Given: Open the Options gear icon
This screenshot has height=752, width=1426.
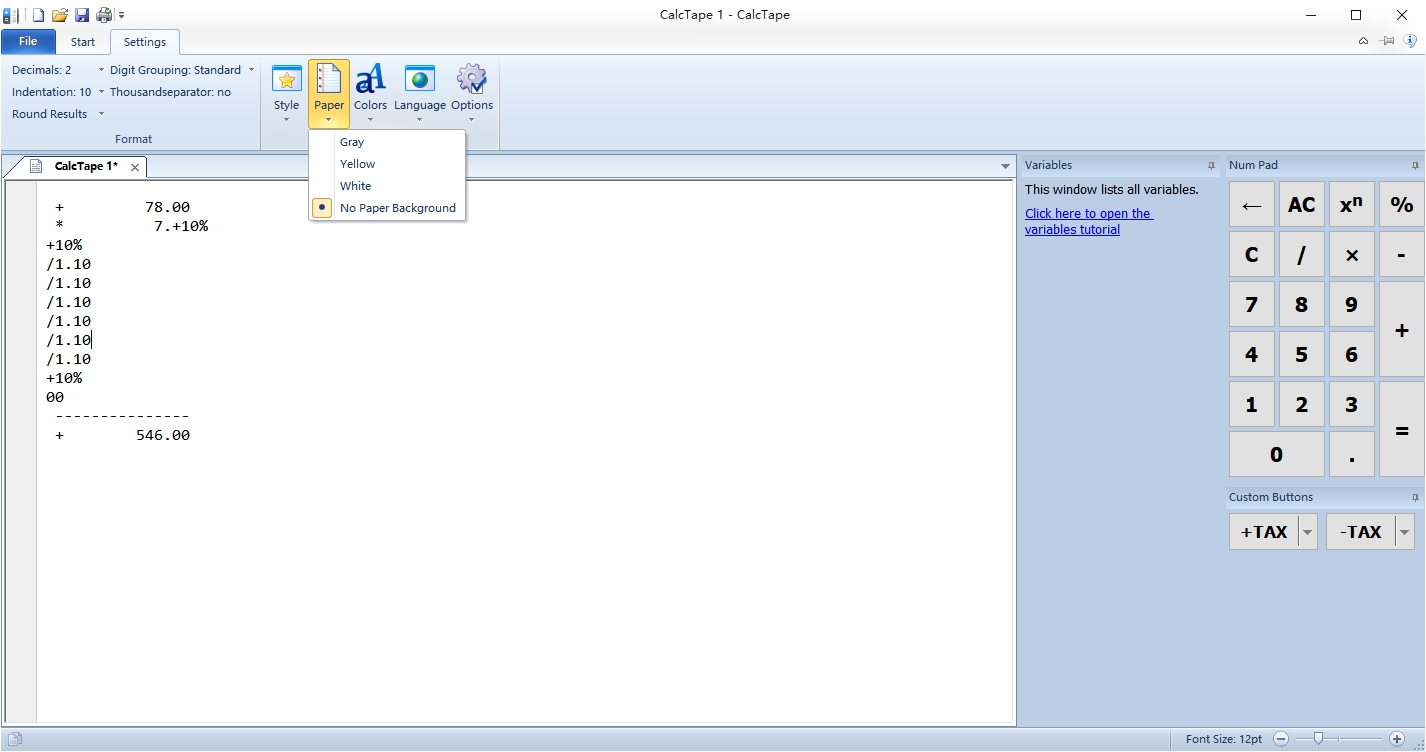Looking at the screenshot, I should [x=471, y=81].
